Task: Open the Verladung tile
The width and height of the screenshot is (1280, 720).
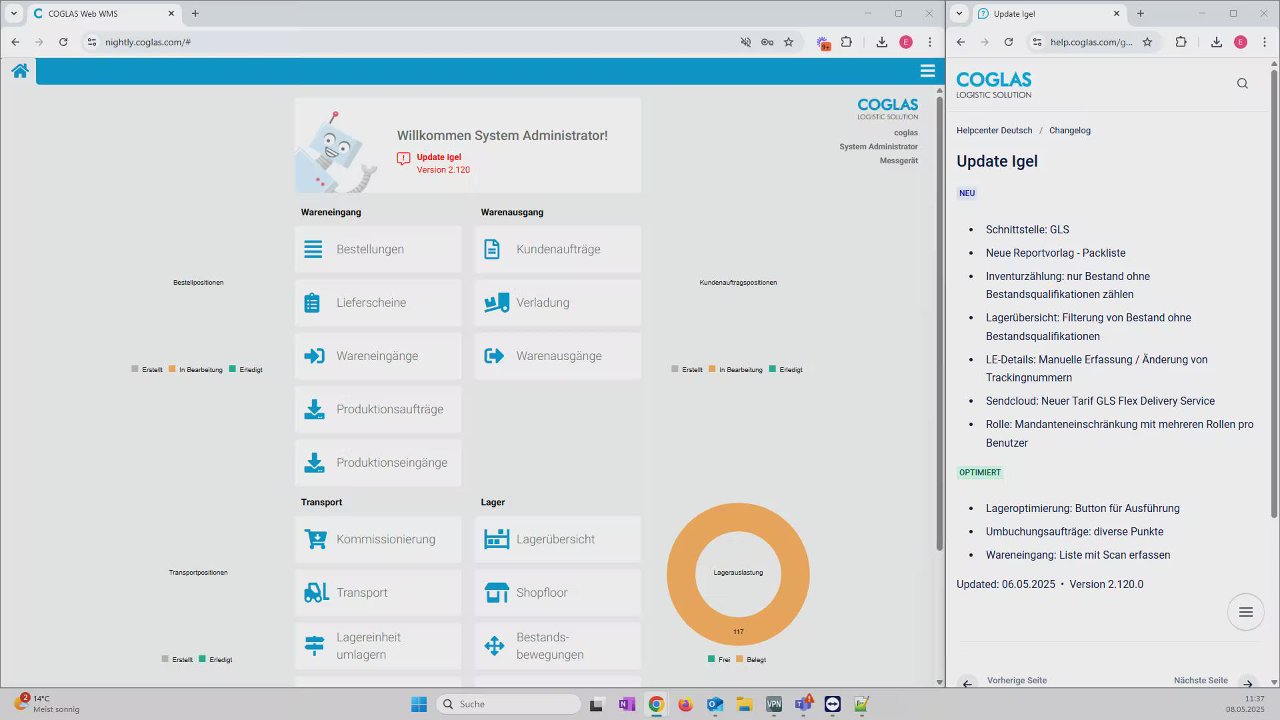Action: tap(558, 302)
